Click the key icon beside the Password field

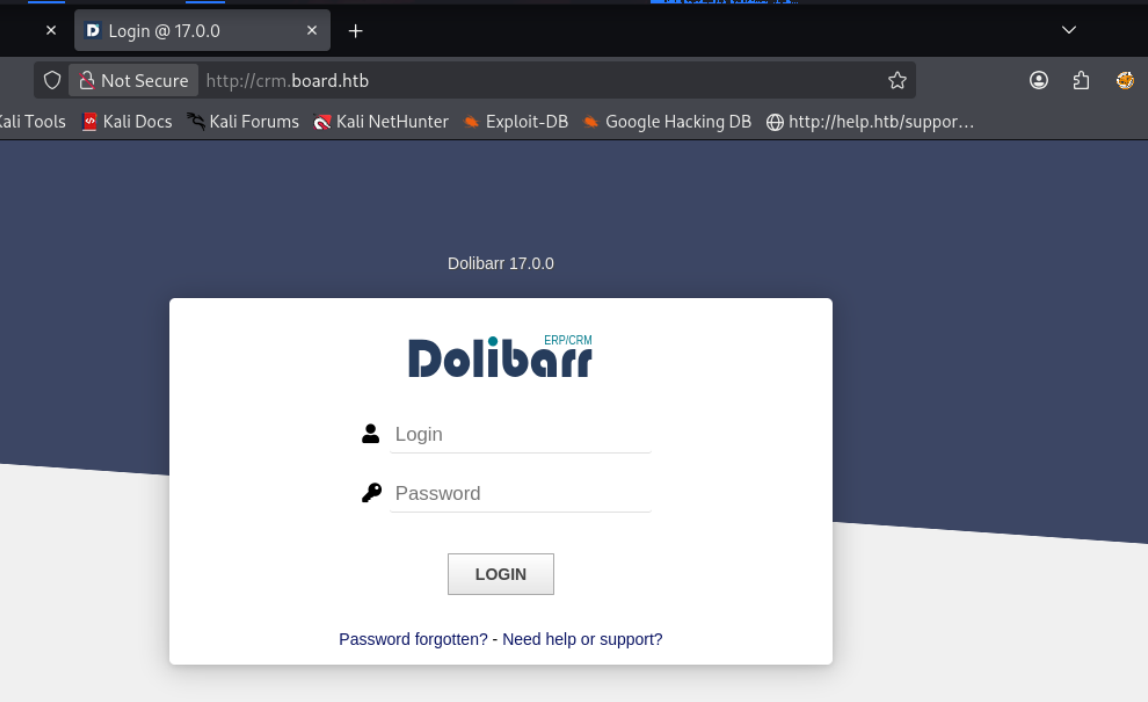point(371,493)
